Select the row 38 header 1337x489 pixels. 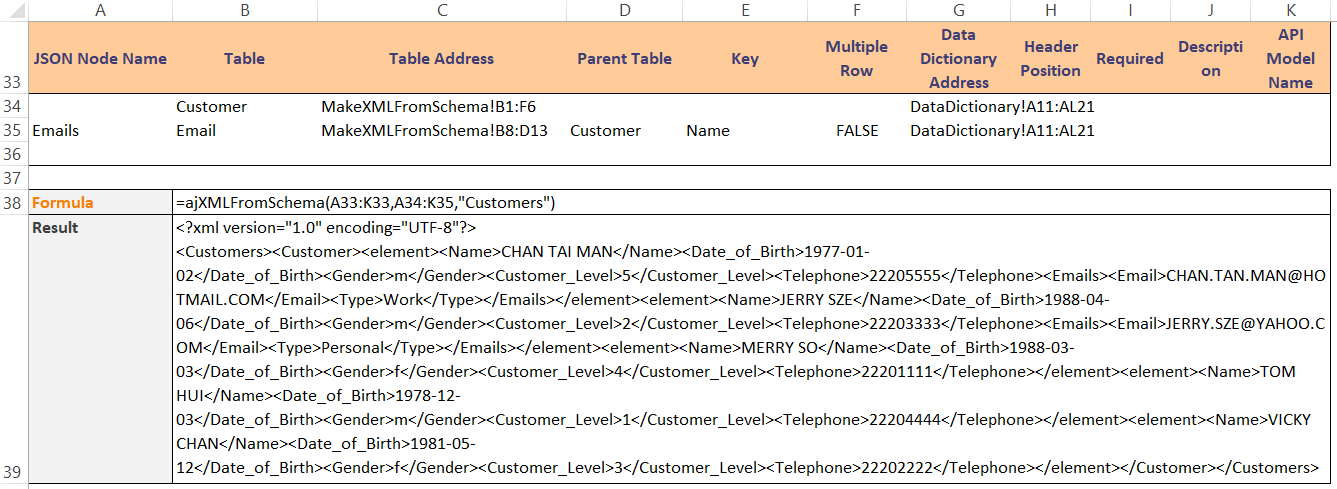tap(14, 202)
